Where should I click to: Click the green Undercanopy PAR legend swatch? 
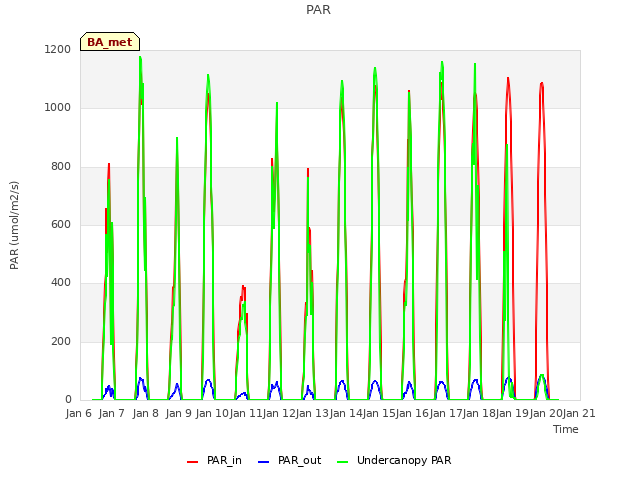(x=343, y=462)
